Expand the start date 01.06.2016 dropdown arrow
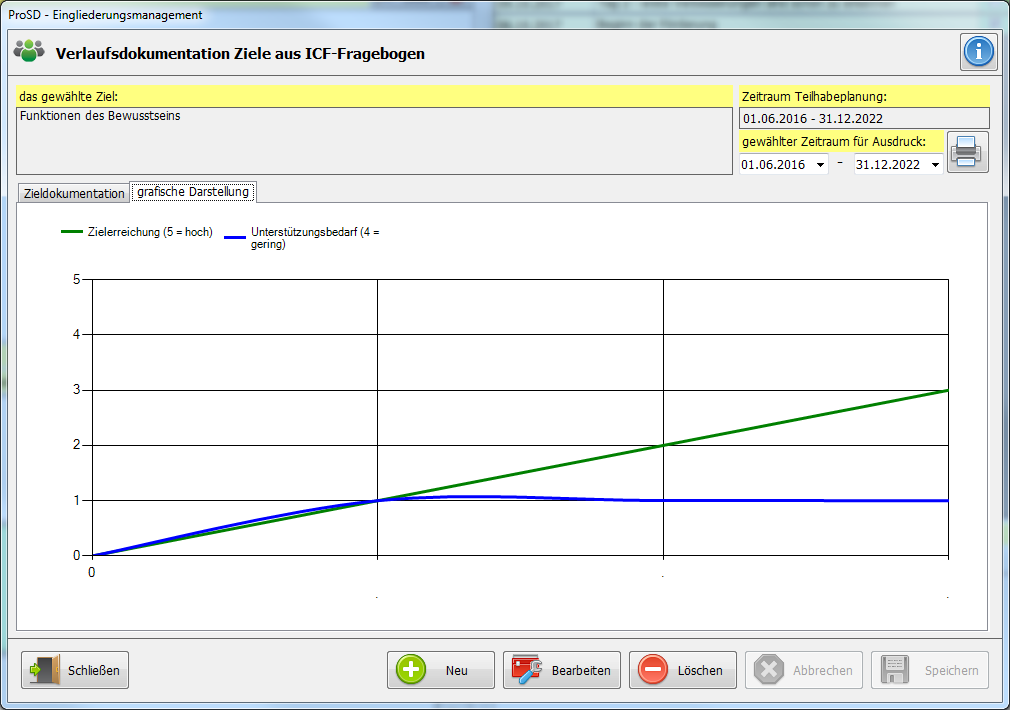 pyautogui.click(x=821, y=165)
